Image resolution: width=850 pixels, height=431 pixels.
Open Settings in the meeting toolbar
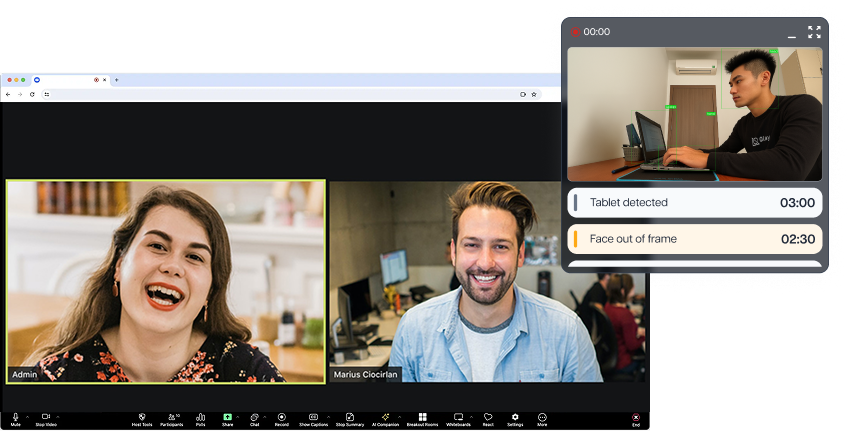[515, 417]
